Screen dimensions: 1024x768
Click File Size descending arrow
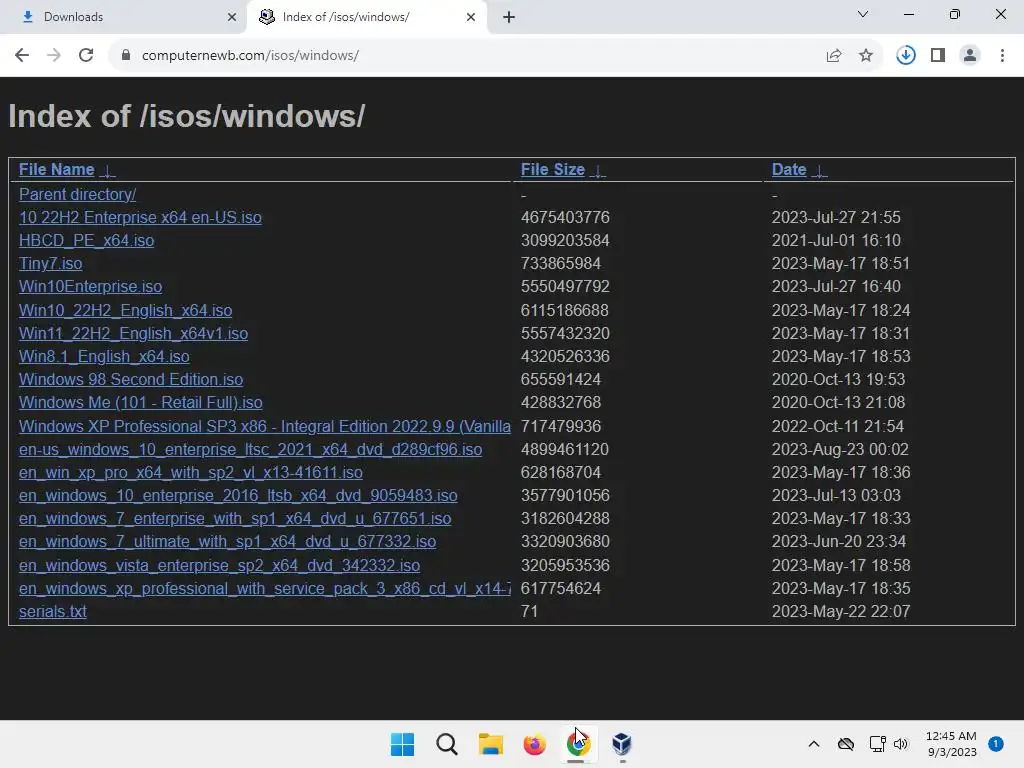[598, 171]
